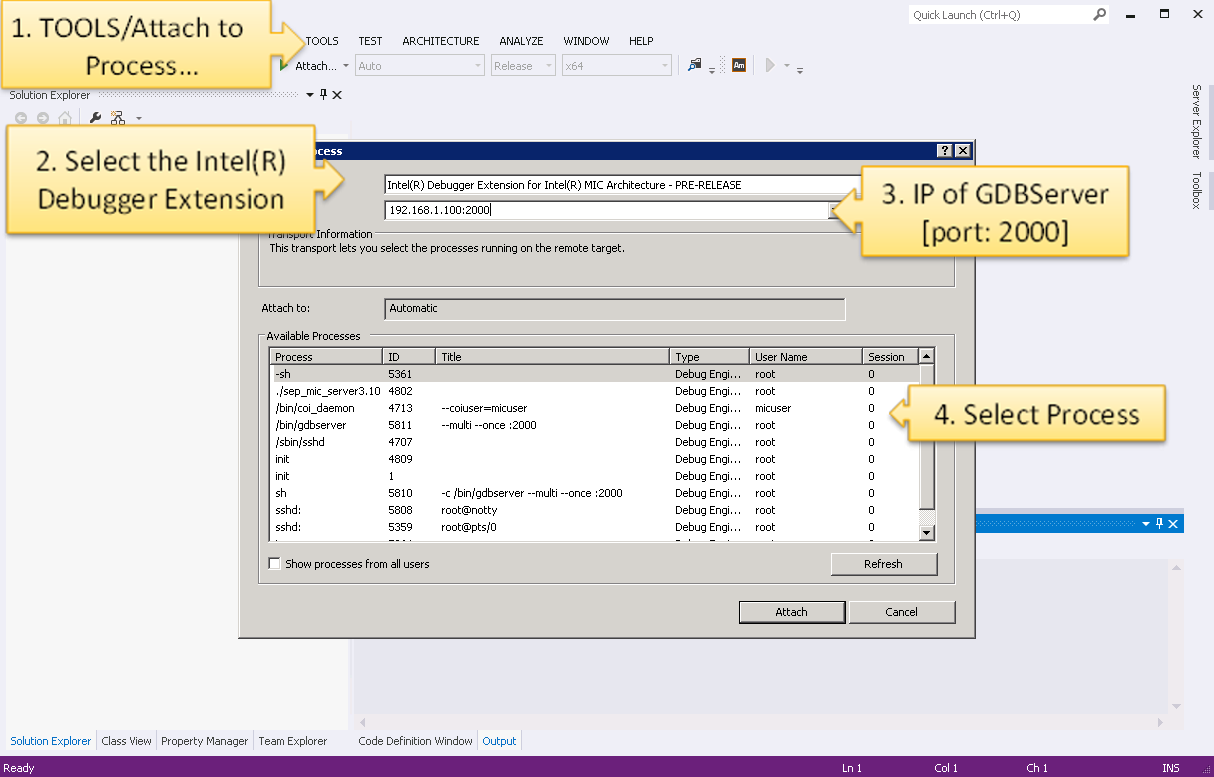The height and width of the screenshot is (777, 1214).
Task: Open Solution Explorer window position dropdown
Action: [x=310, y=95]
